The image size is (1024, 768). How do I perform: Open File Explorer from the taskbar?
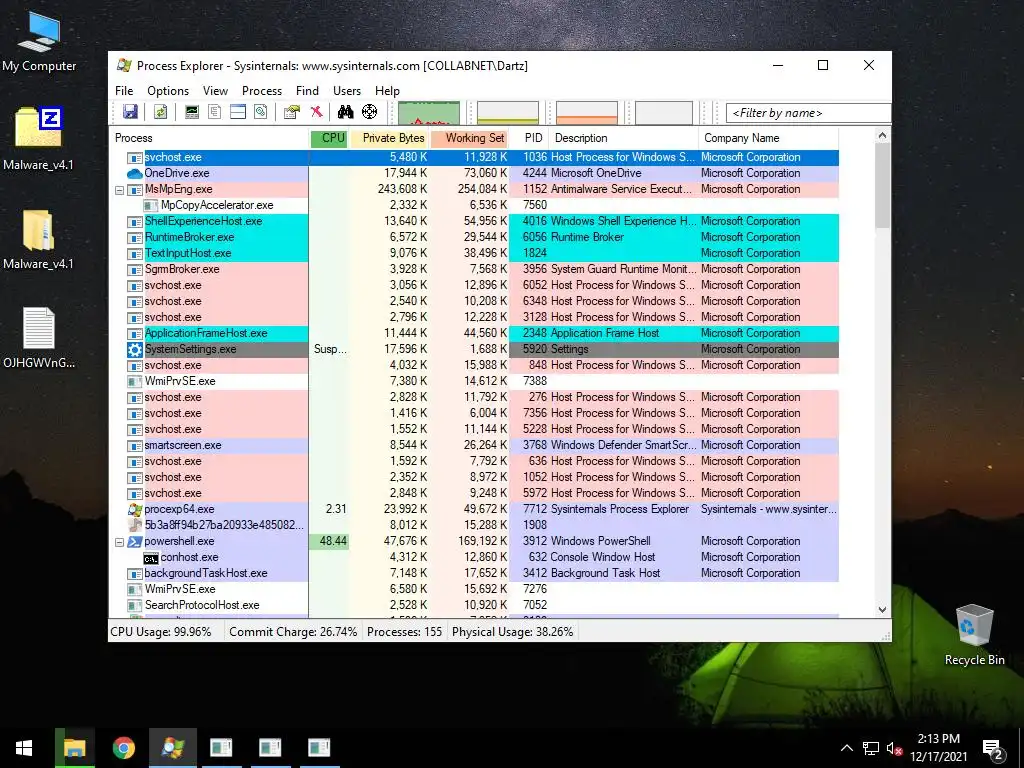pyautogui.click(x=74, y=748)
